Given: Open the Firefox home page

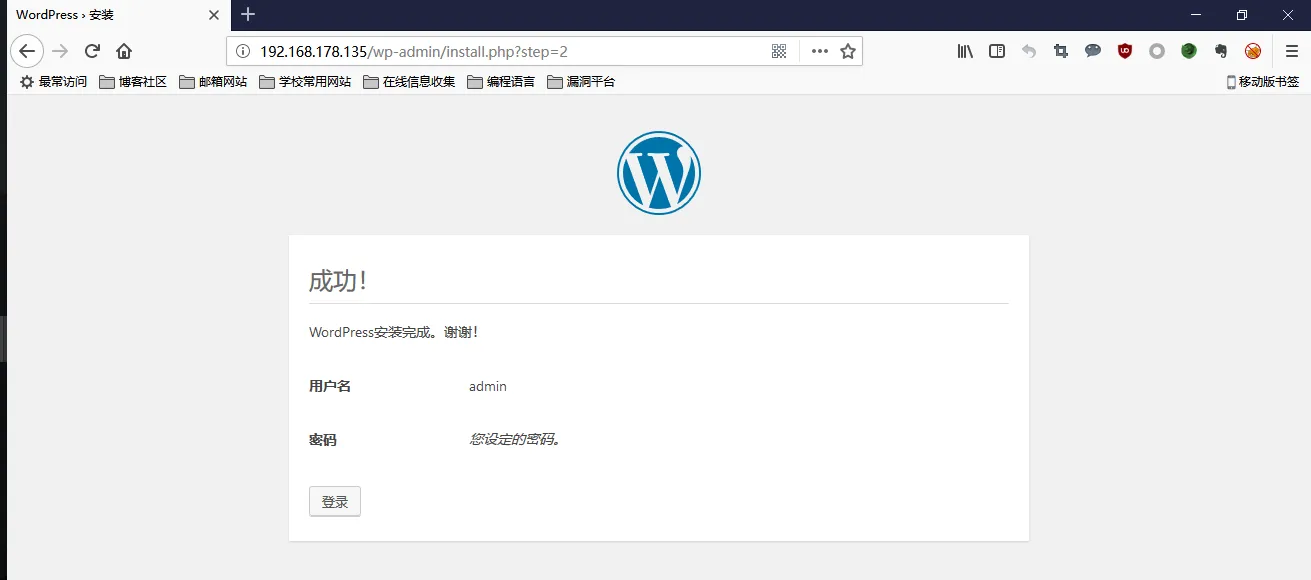Looking at the screenshot, I should tap(124, 51).
